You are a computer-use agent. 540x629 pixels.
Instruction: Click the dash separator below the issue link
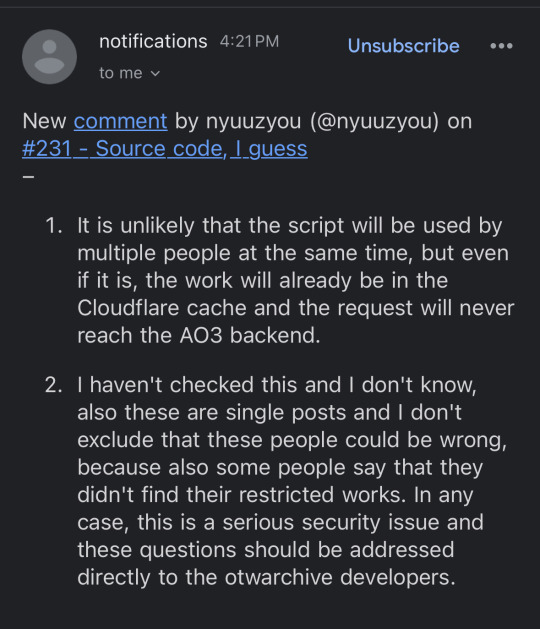(x=28, y=176)
